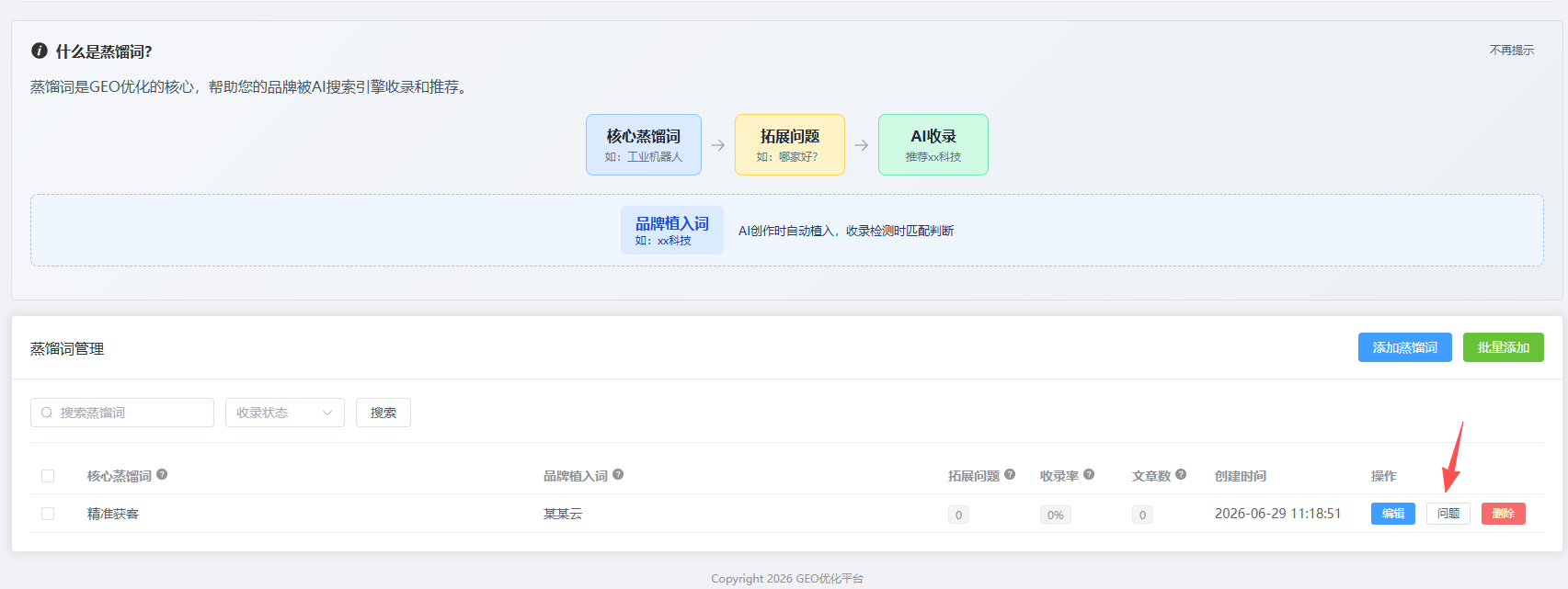Click the 2026-06-29 11:18:51 timestamp

click(x=1277, y=514)
